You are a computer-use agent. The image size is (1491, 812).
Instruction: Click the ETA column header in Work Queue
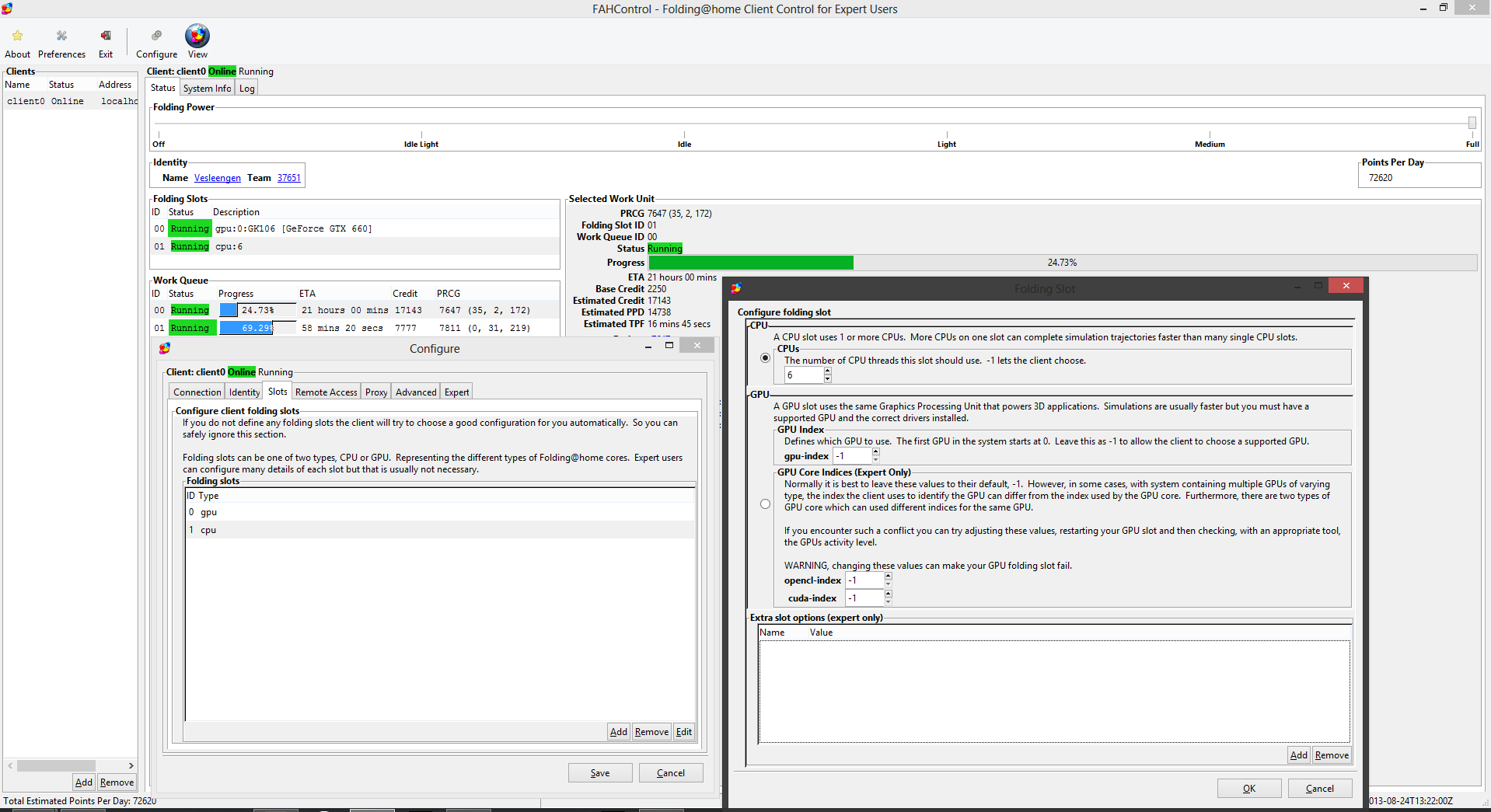click(308, 294)
